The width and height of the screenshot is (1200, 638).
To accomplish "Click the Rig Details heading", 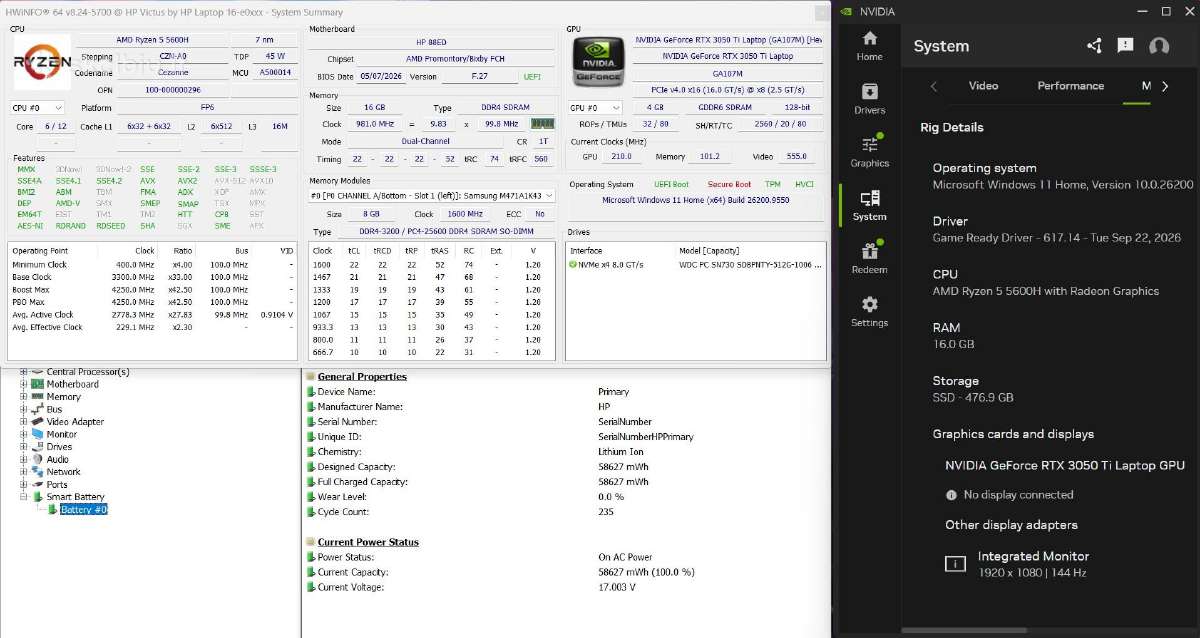I will click(x=952, y=127).
